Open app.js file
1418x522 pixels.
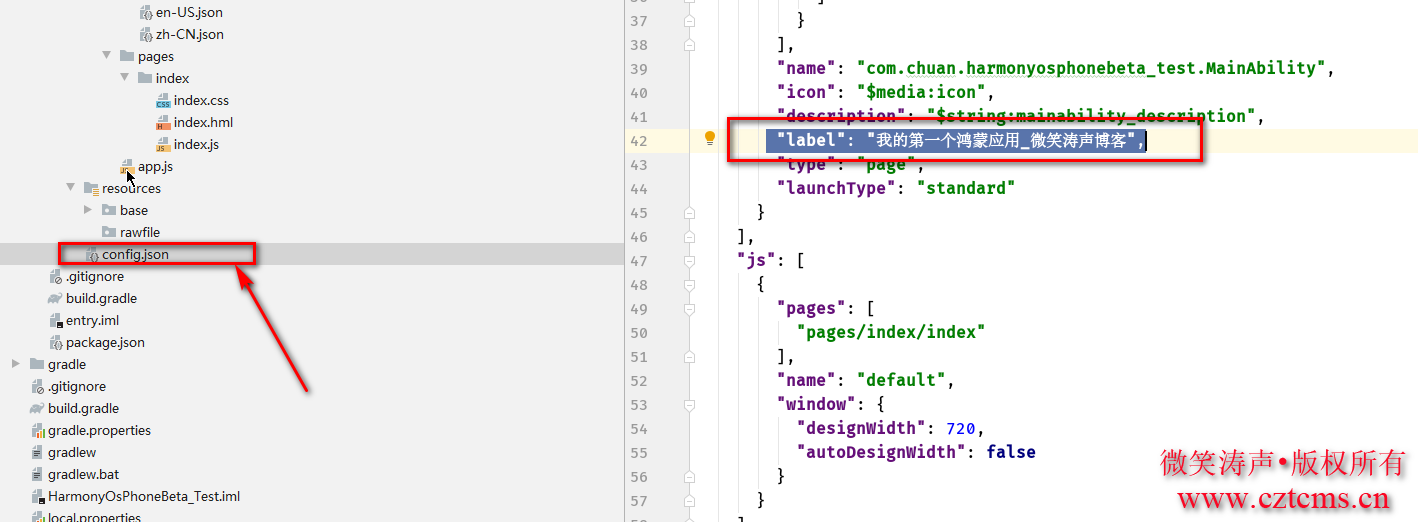click(x=155, y=166)
